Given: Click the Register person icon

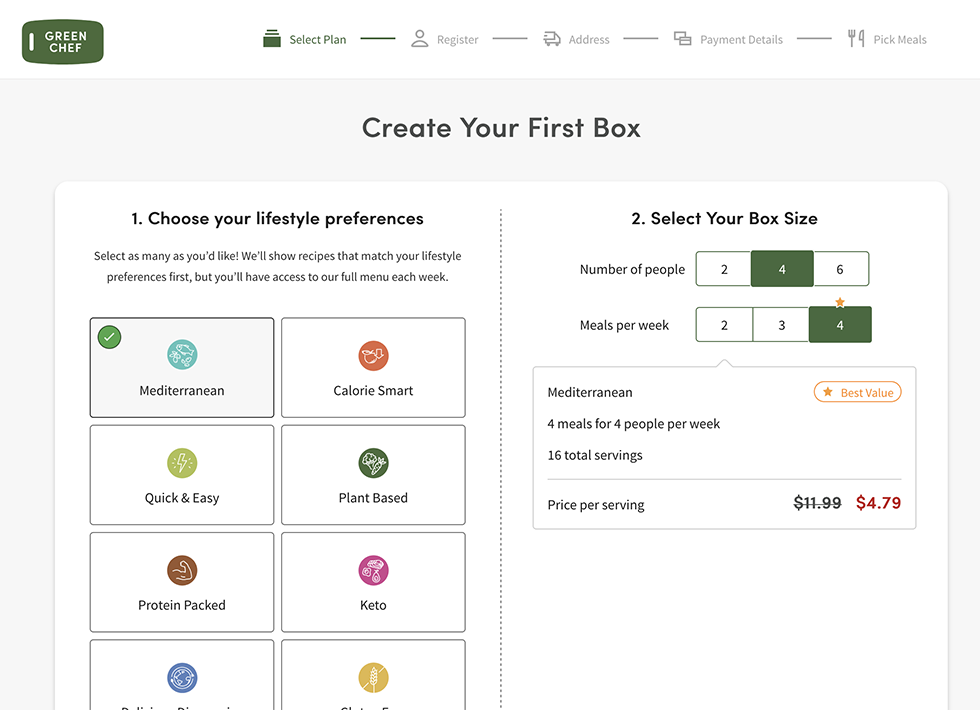Looking at the screenshot, I should [x=419, y=39].
